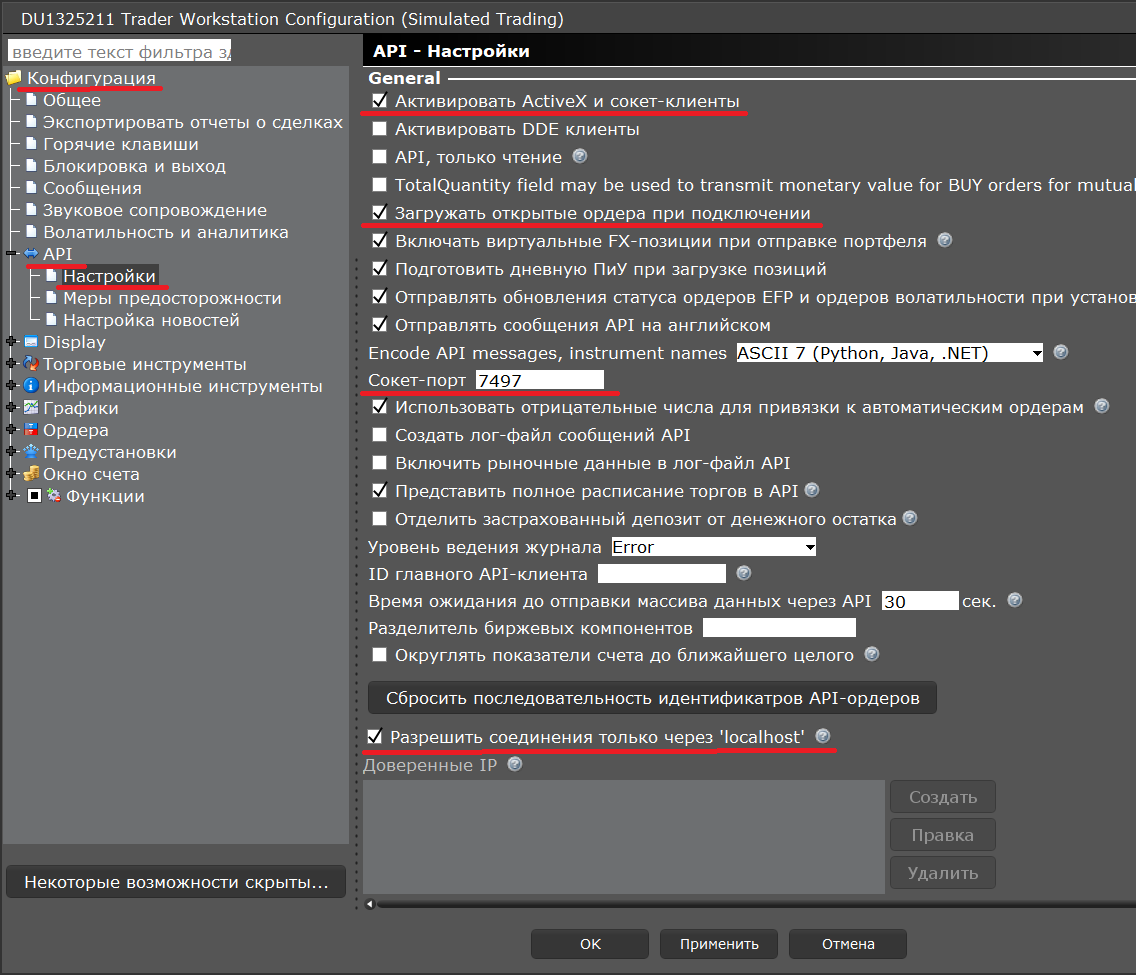The height and width of the screenshot is (975, 1136).
Task: Open help icon beside ID главного API-клиента
Action: point(744,573)
